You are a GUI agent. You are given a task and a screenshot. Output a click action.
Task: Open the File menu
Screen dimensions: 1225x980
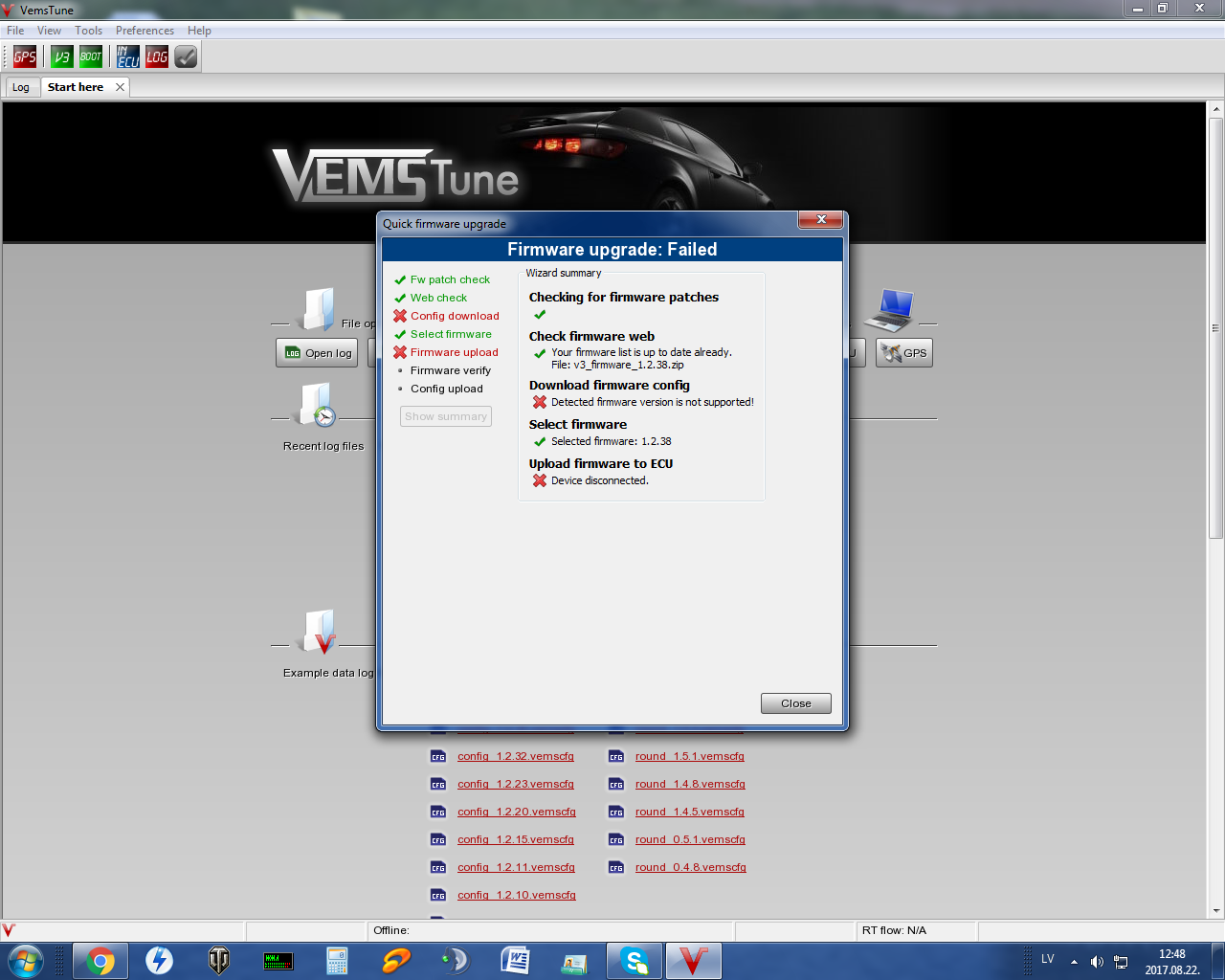point(15,31)
